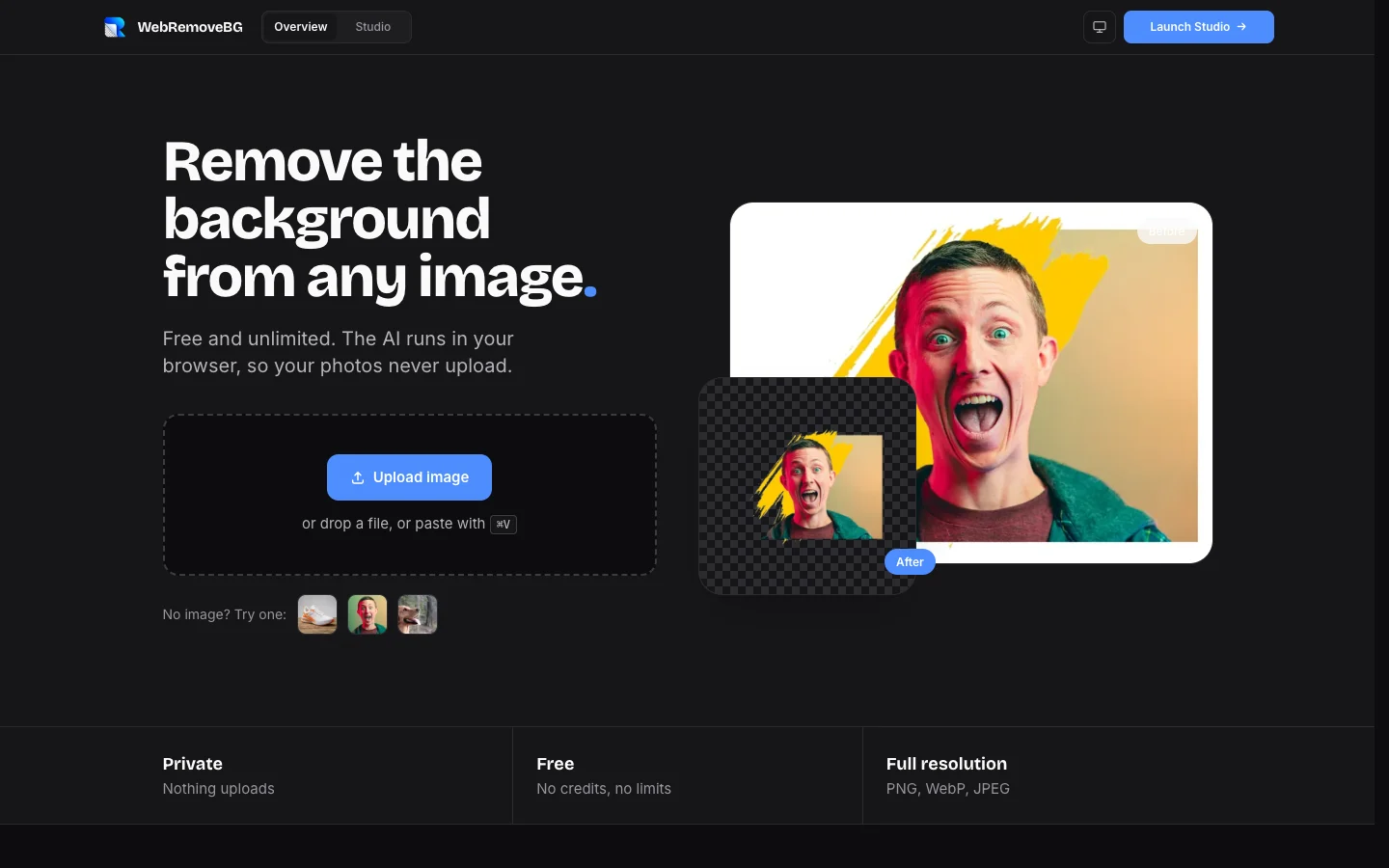Click the 'Nothing uploads' text
The height and width of the screenshot is (868, 1389).
tap(218, 789)
